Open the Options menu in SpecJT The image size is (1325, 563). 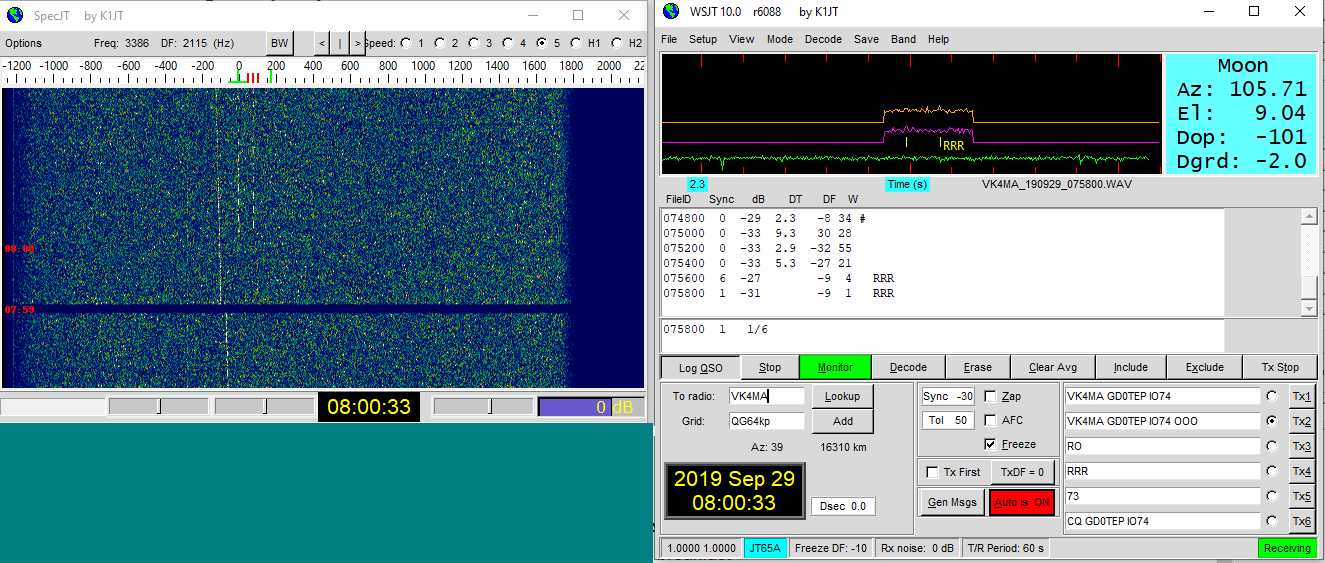point(24,43)
